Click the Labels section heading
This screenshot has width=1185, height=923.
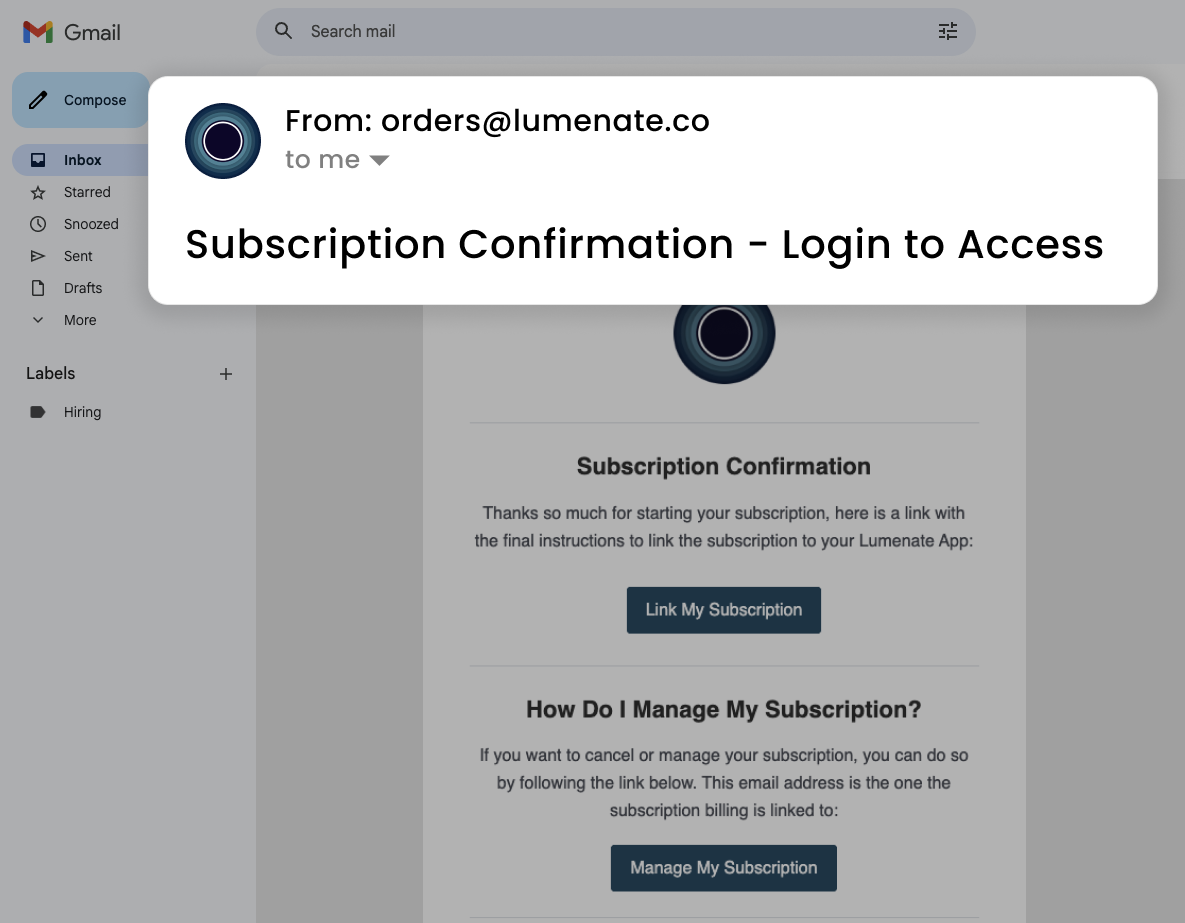51,373
